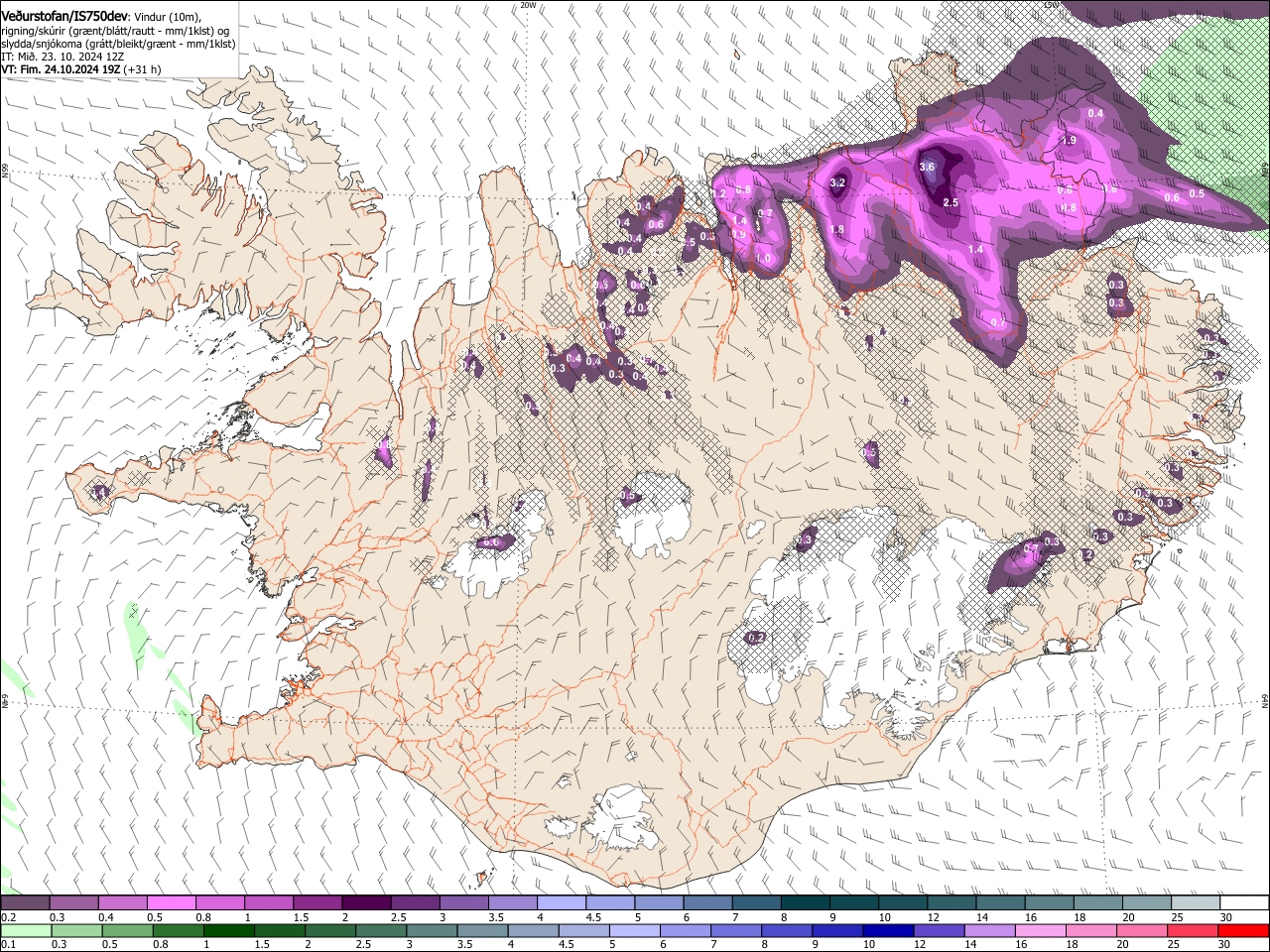Select top legend swatch between 2 and 2.5
The width and height of the screenshot is (1270, 952).
click(365, 903)
